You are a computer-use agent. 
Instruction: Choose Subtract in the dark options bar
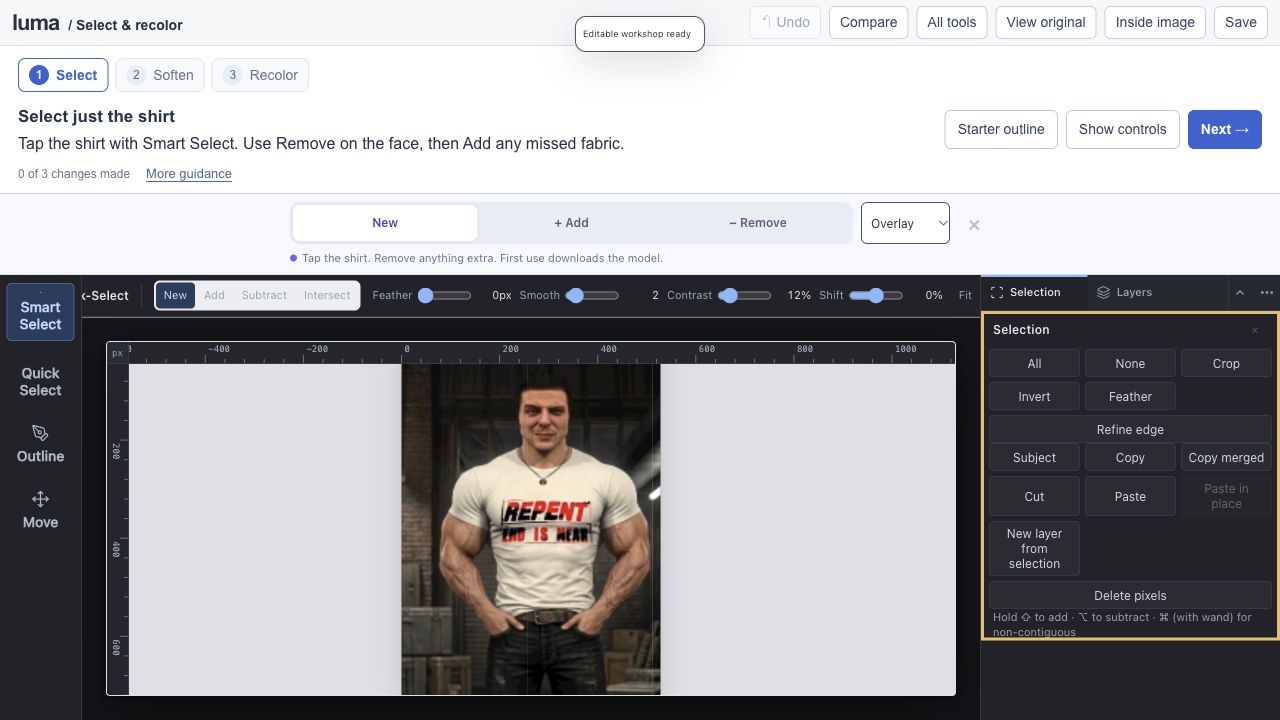coord(264,295)
